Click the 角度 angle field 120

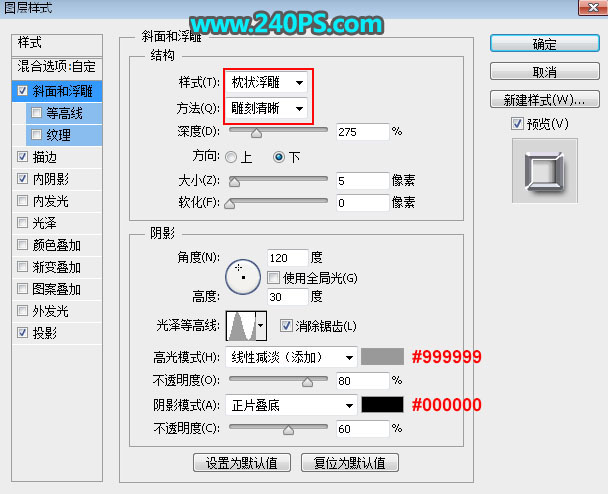pos(288,258)
